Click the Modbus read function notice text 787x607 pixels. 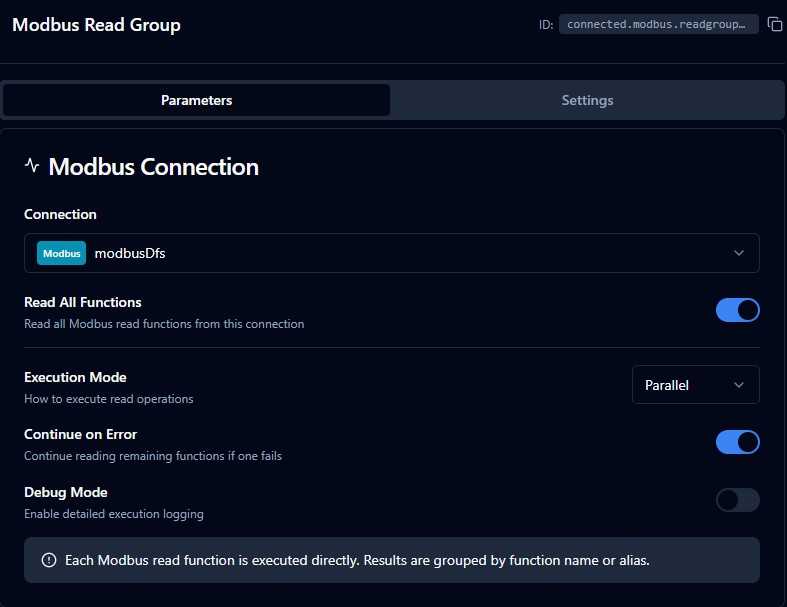357,560
